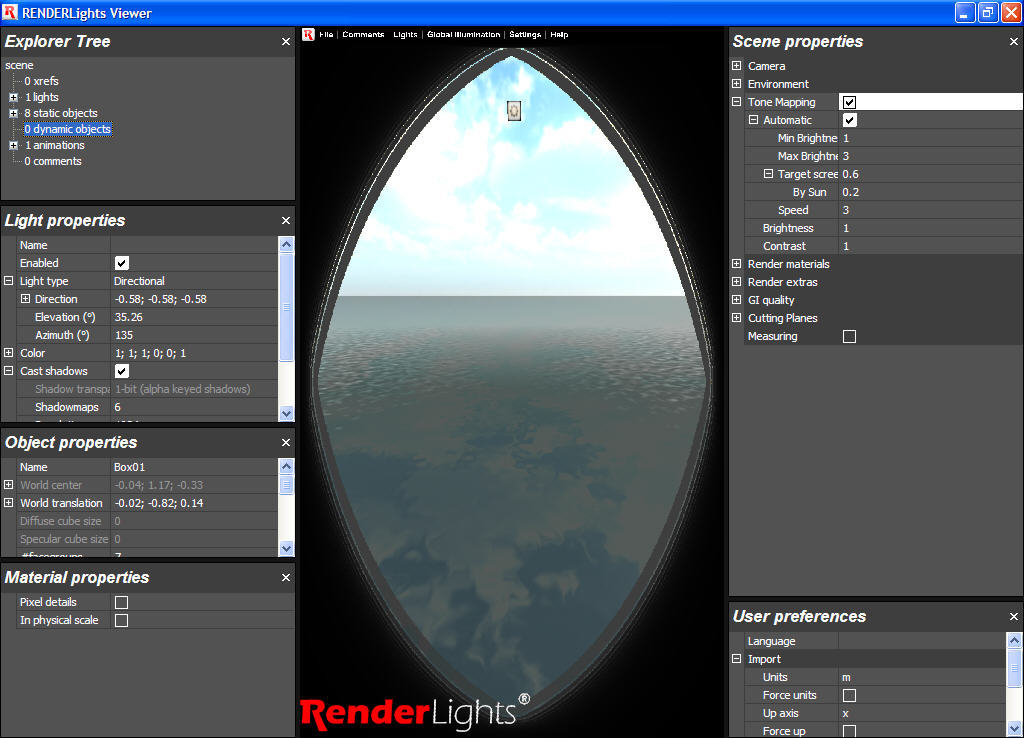This screenshot has height=738, width=1024.
Task: Open the Settings menu
Action: pos(525,35)
